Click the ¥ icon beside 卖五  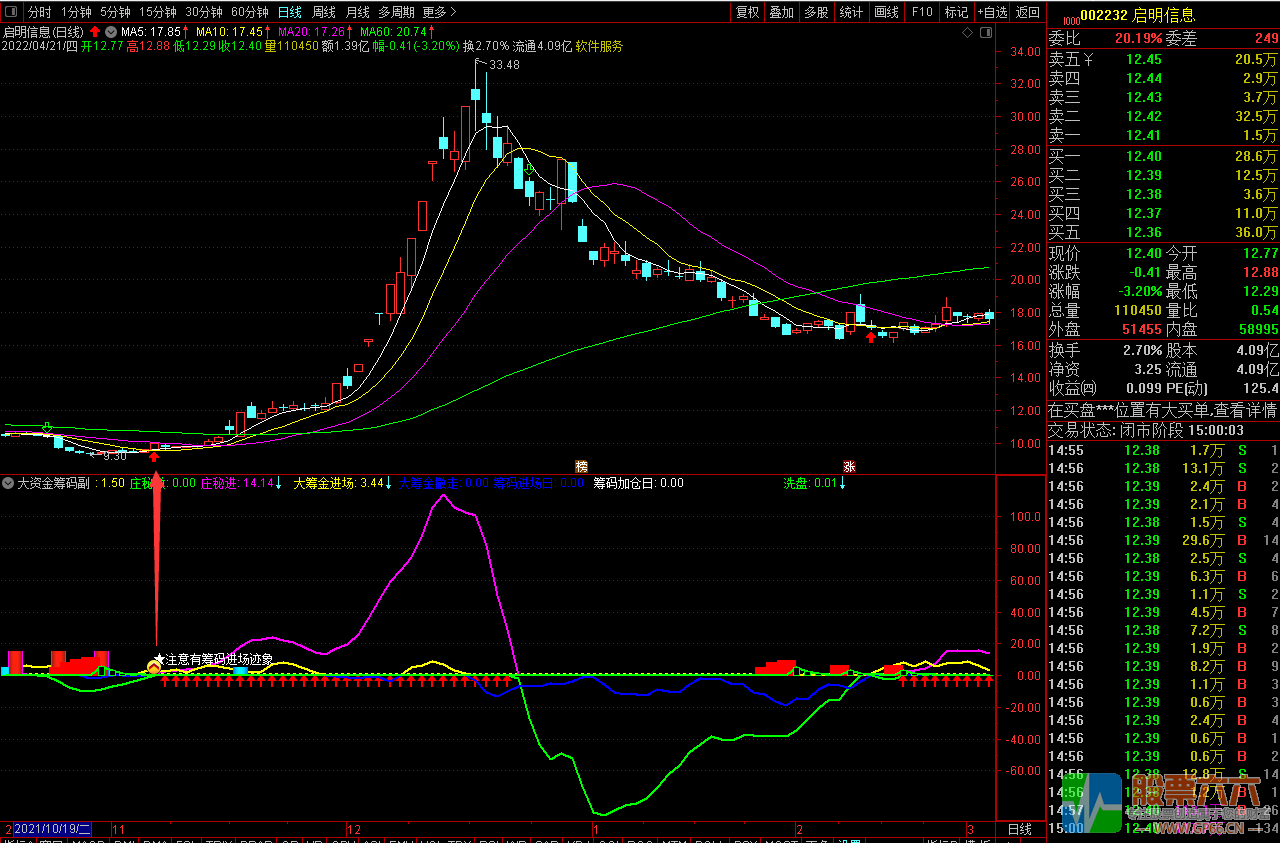coord(1088,61)
